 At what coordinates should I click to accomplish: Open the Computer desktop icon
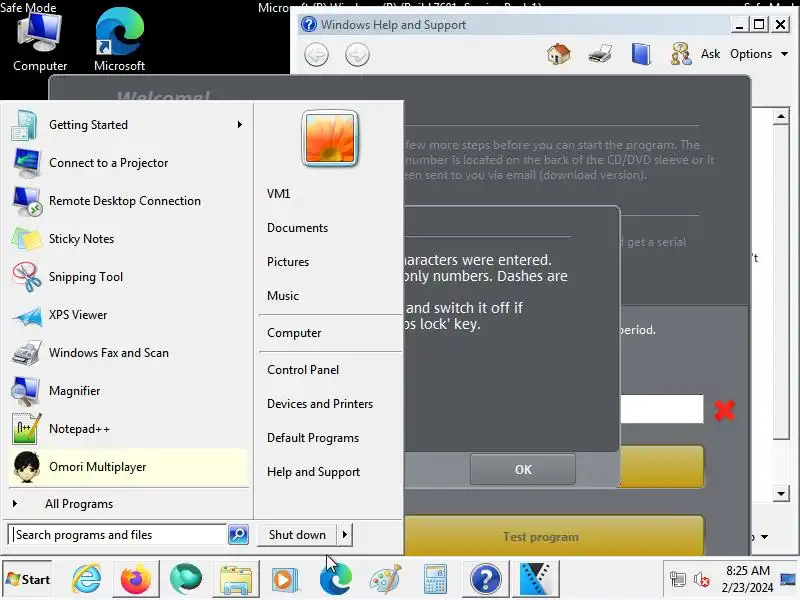point(40,43)
